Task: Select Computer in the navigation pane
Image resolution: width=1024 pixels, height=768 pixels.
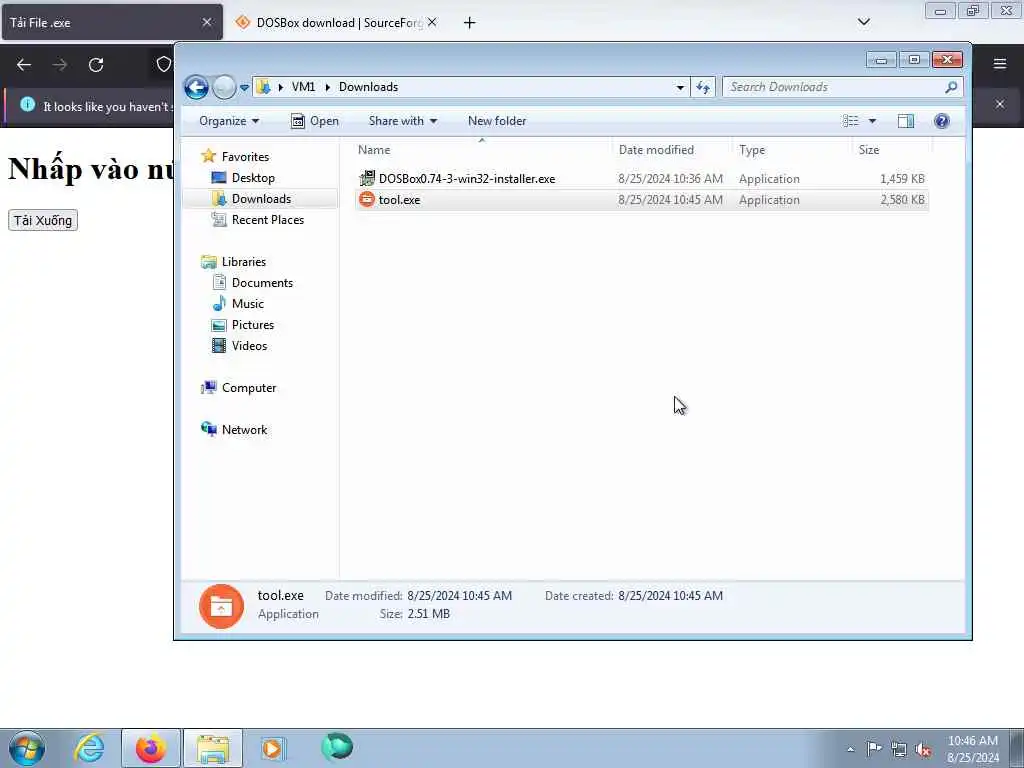Action: (249, 388)
